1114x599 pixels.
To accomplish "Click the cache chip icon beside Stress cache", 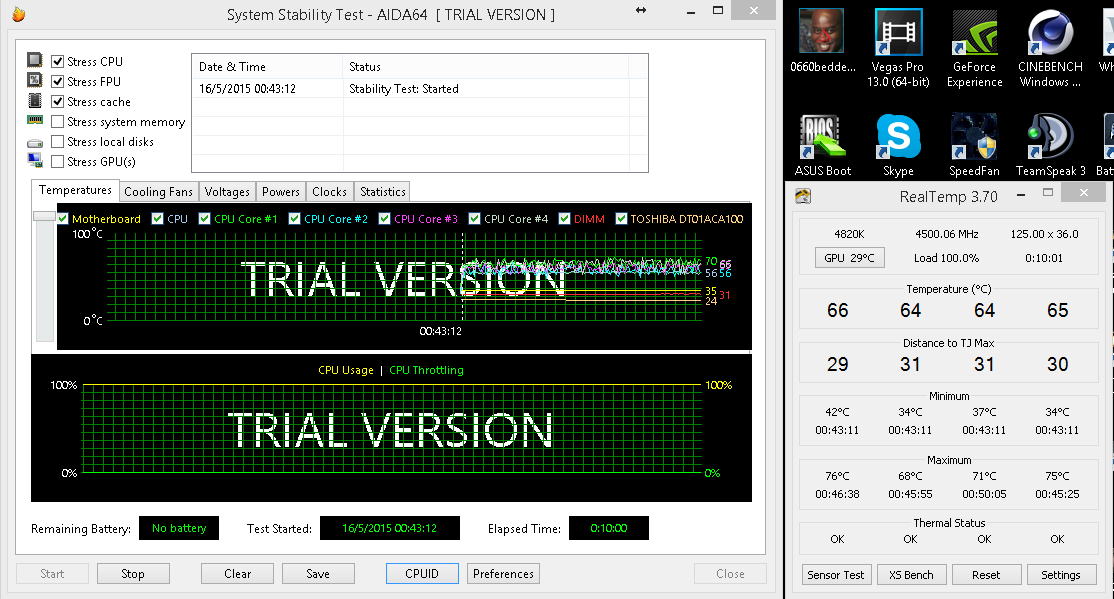I will coord(35,101).
